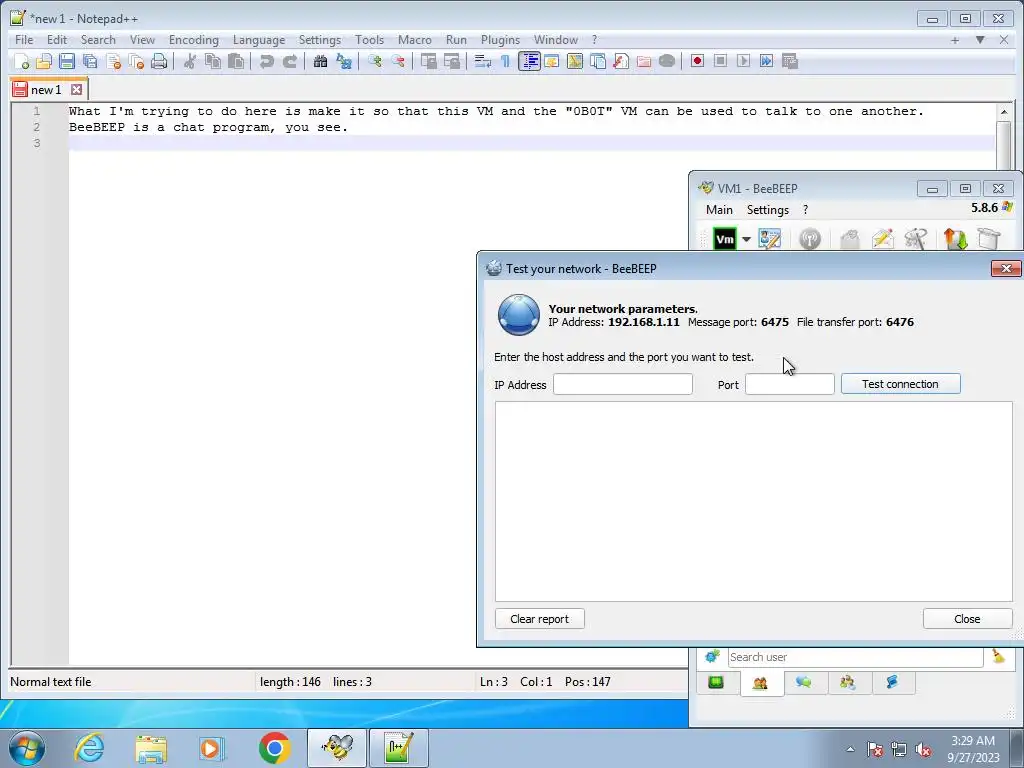This screenshot has width=1024, height=768.
Task: Open the Encoding menu
Action: (194, 40)
